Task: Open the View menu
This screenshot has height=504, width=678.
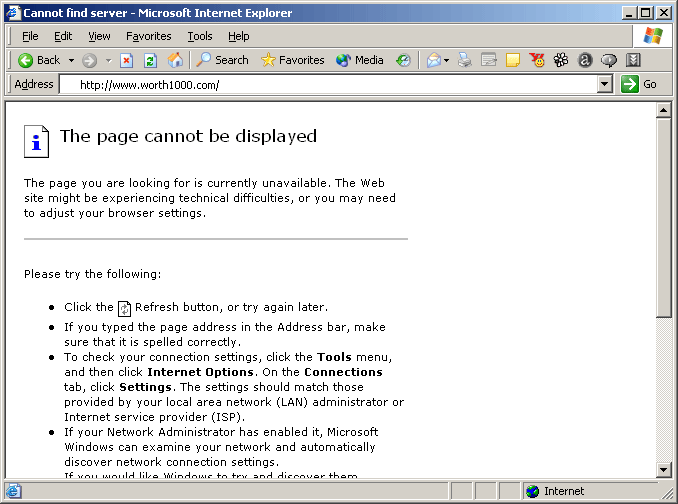Action: click(x=99, y=36)
